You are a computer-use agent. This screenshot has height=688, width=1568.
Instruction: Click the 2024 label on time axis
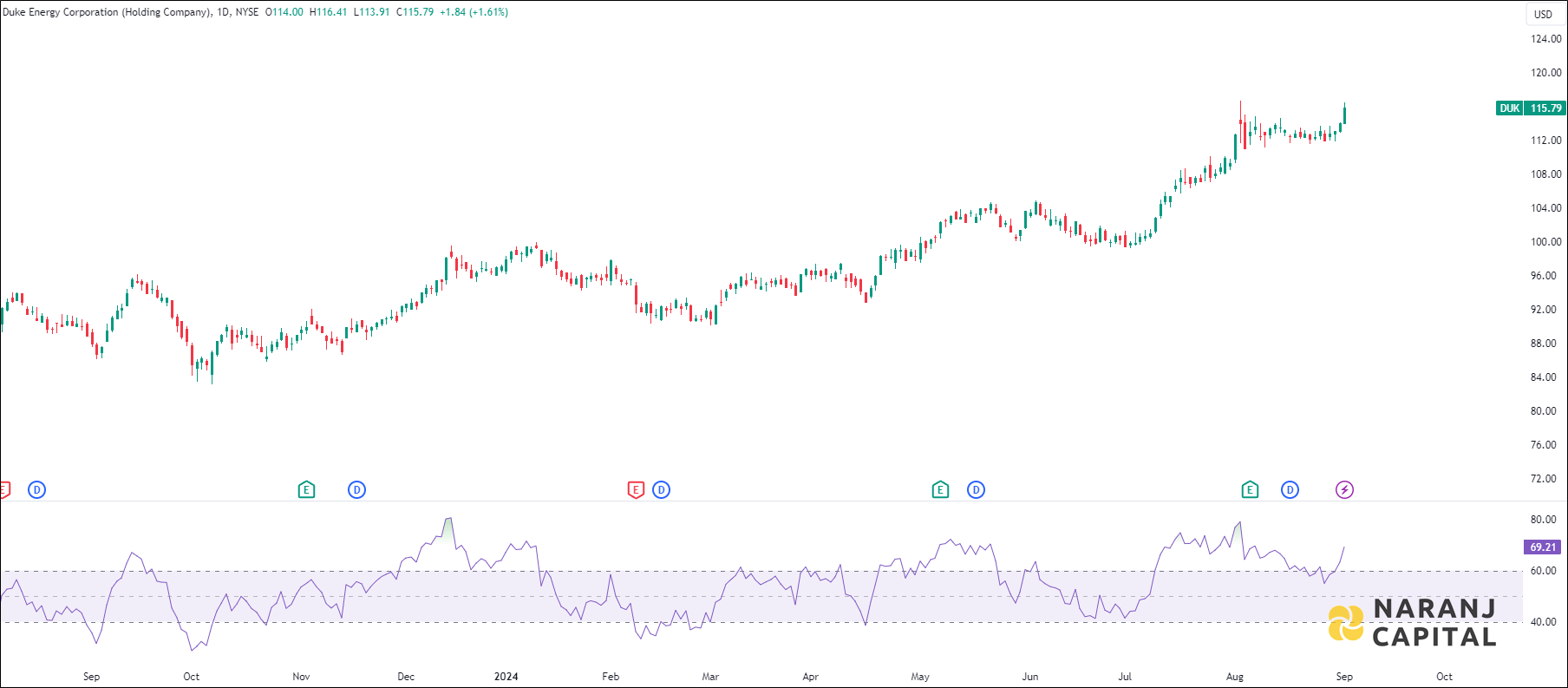click(x=506, y=677)
